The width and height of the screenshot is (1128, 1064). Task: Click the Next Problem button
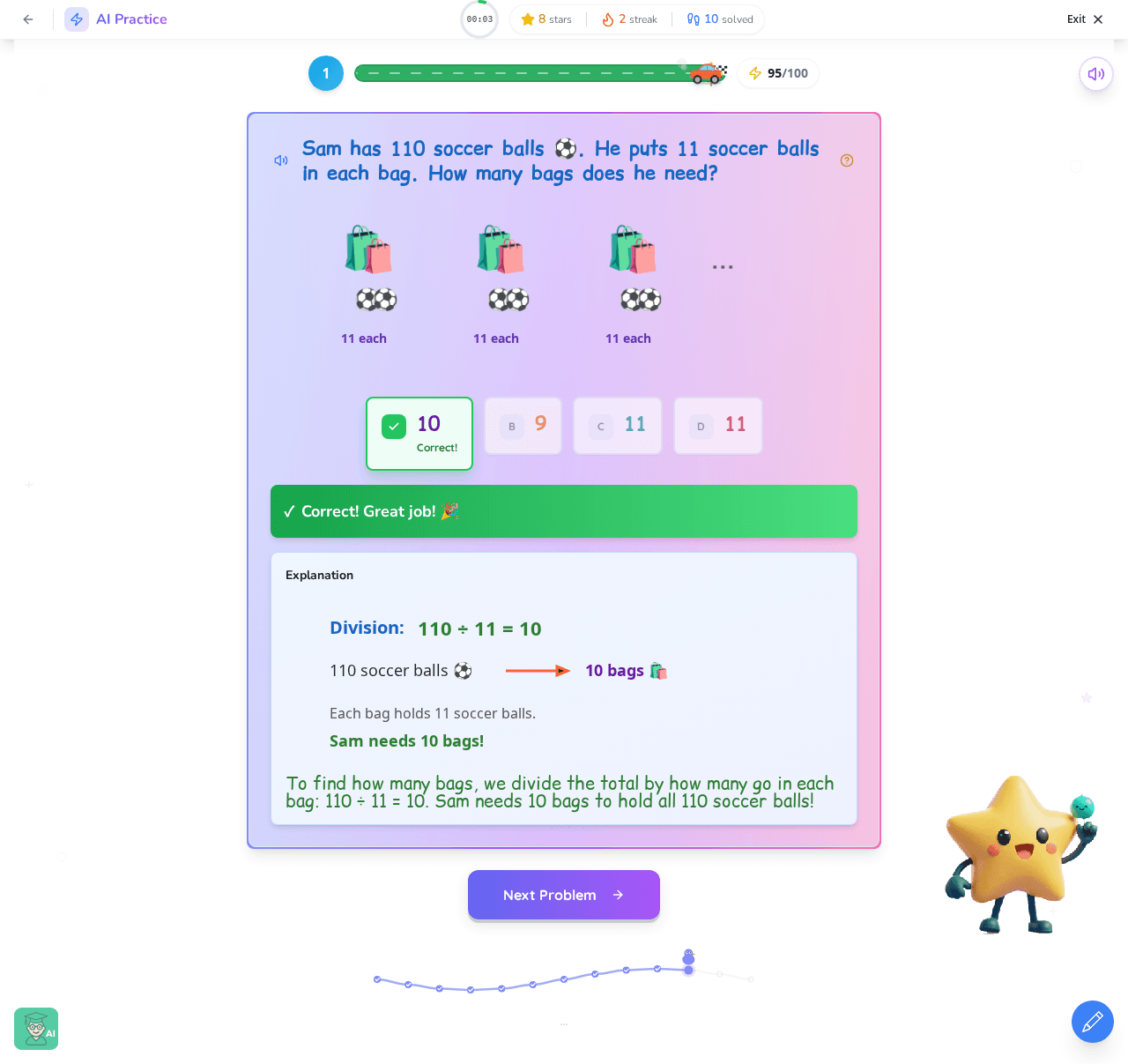tap(564, 895)
